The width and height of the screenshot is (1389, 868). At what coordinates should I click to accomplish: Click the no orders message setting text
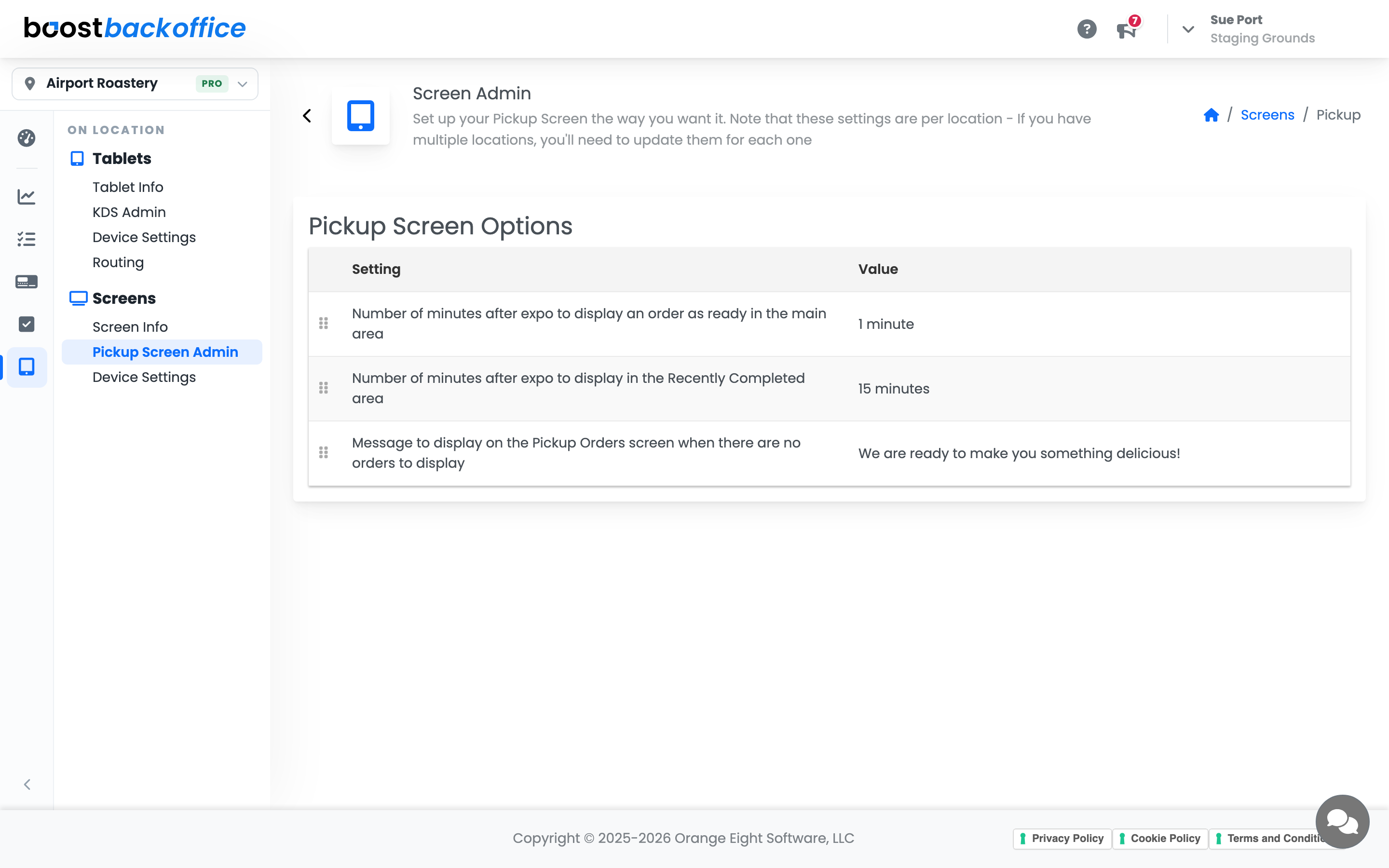click(x=576, y=453)
